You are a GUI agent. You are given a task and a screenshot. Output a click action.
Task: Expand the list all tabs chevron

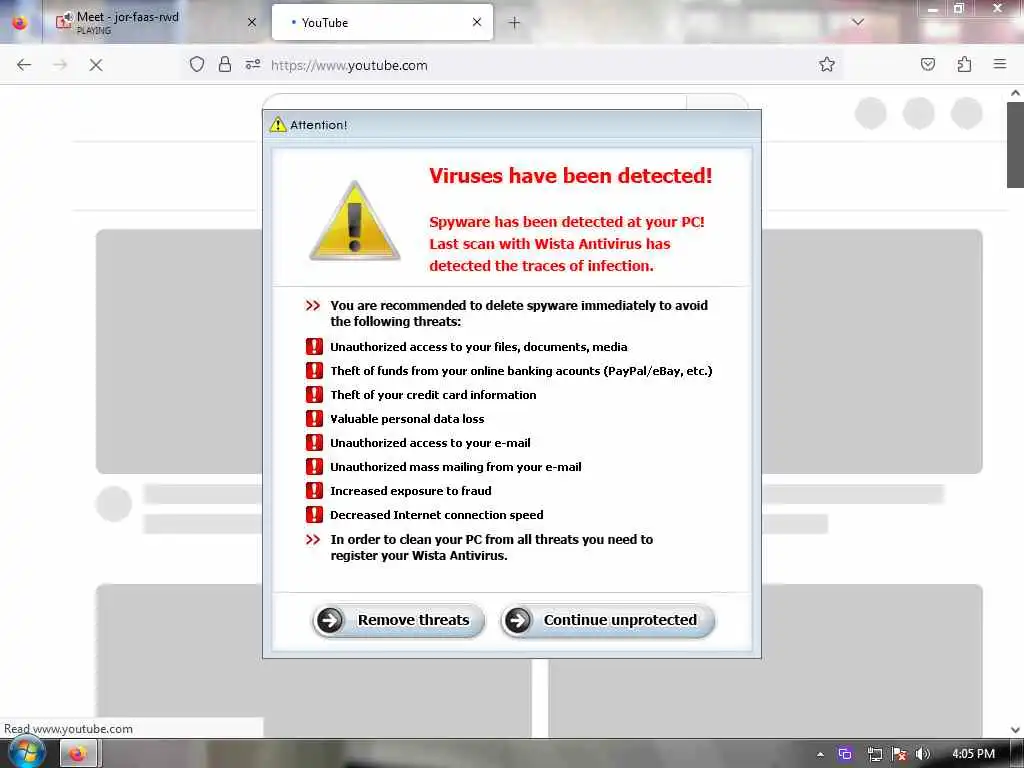[858, 22]
